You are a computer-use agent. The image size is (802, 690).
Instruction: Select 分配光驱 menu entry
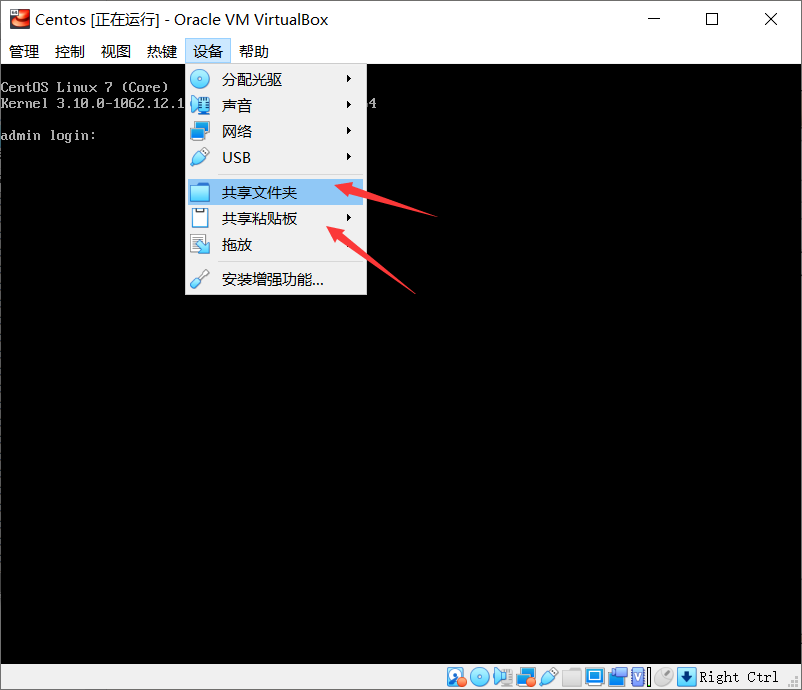click(276, 79)
